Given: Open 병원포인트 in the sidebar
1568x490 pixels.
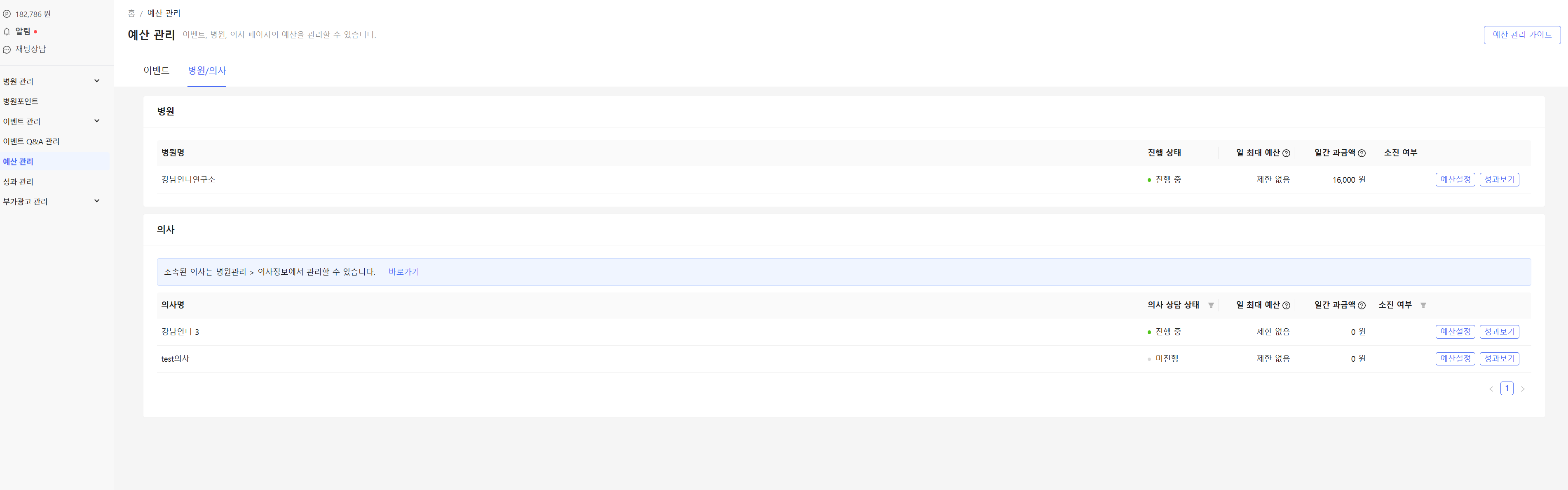Looking at the screenshot, I should point(21,101).
